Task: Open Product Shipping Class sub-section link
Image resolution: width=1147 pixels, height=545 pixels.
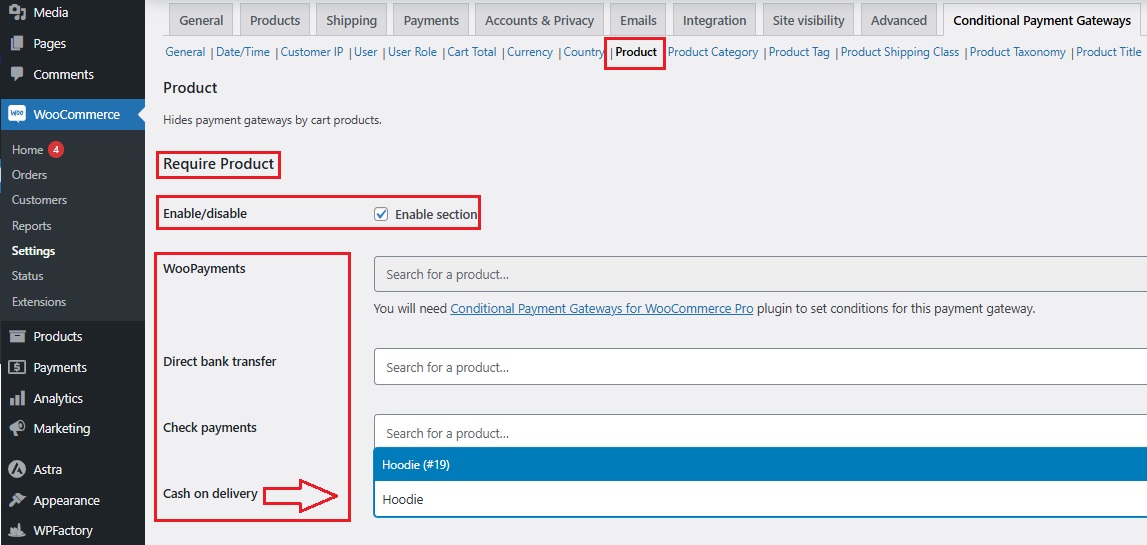Action: [900, 52]
